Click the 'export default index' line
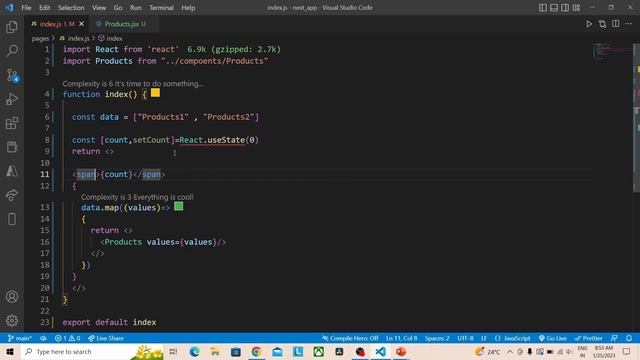640x360 pixels. click(x=109, y=322)
